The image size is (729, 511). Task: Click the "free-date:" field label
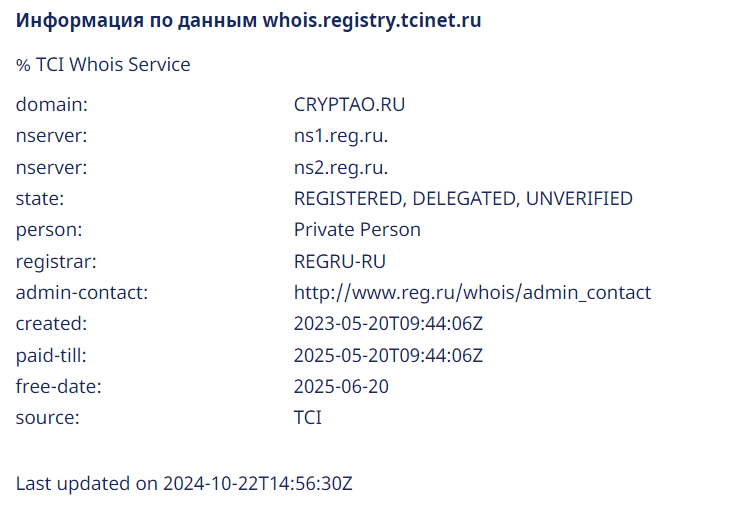58,387
